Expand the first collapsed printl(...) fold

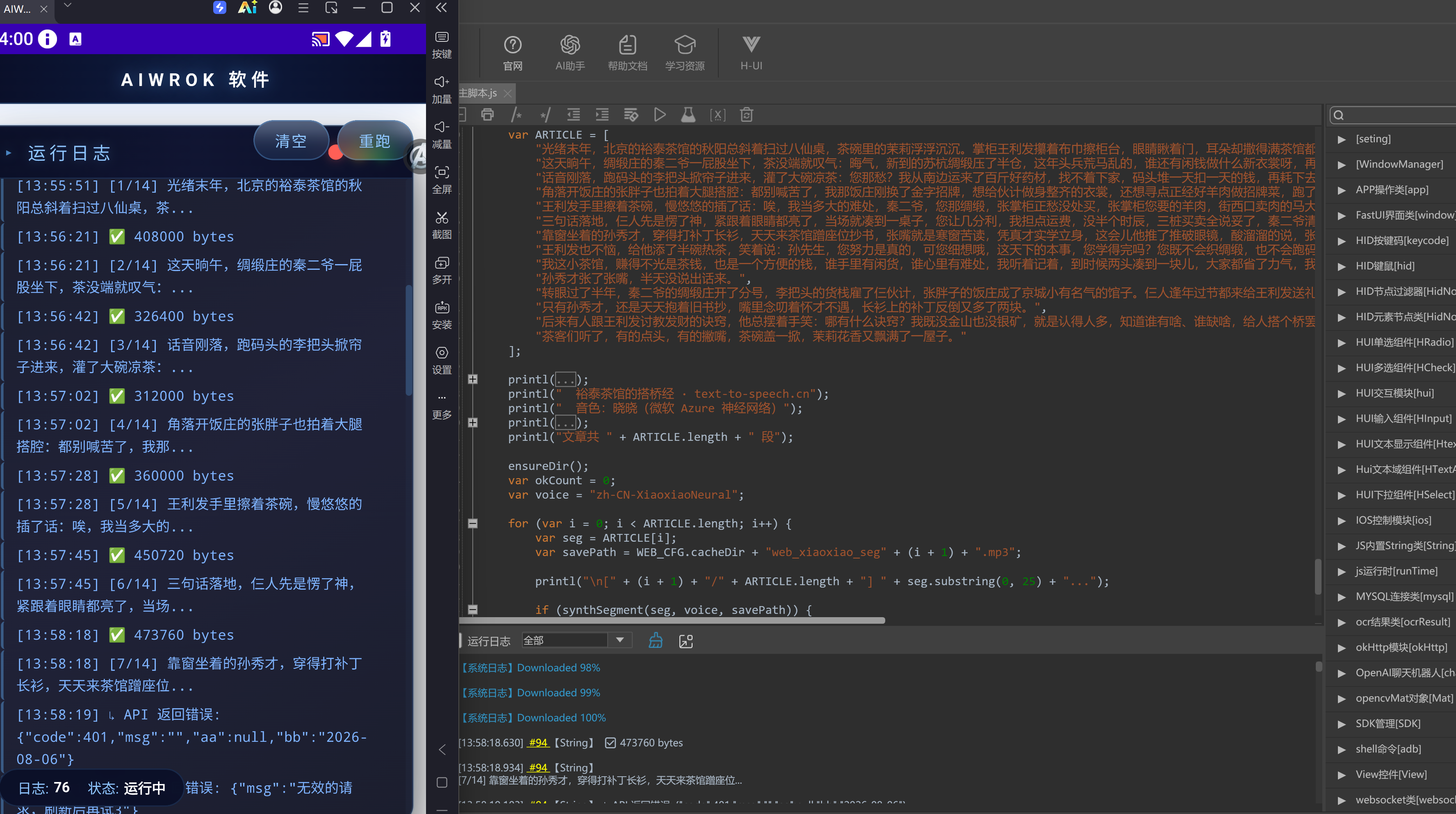tap(473, 379)
